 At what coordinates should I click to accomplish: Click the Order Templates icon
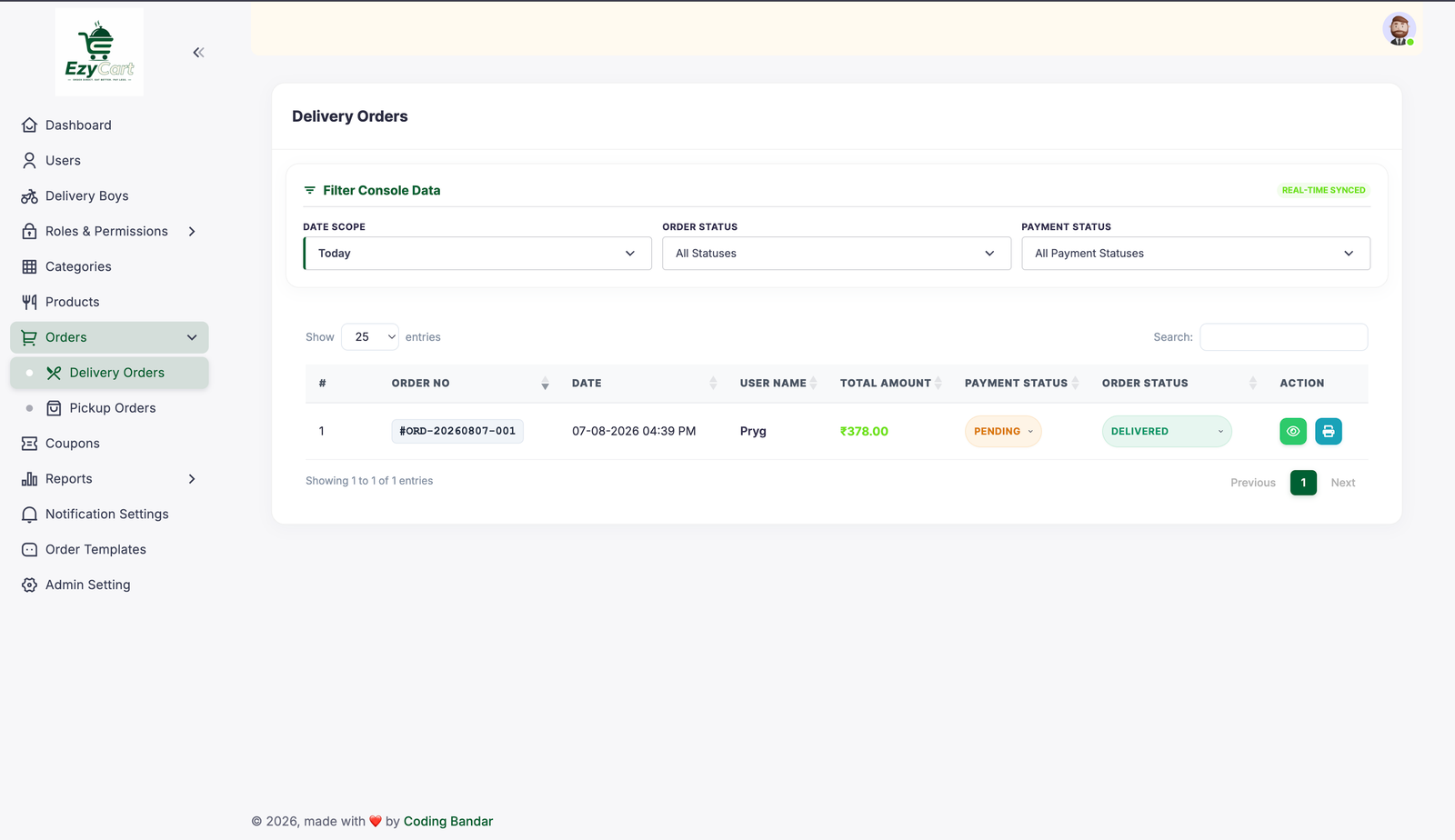click(x=29, y=550)
